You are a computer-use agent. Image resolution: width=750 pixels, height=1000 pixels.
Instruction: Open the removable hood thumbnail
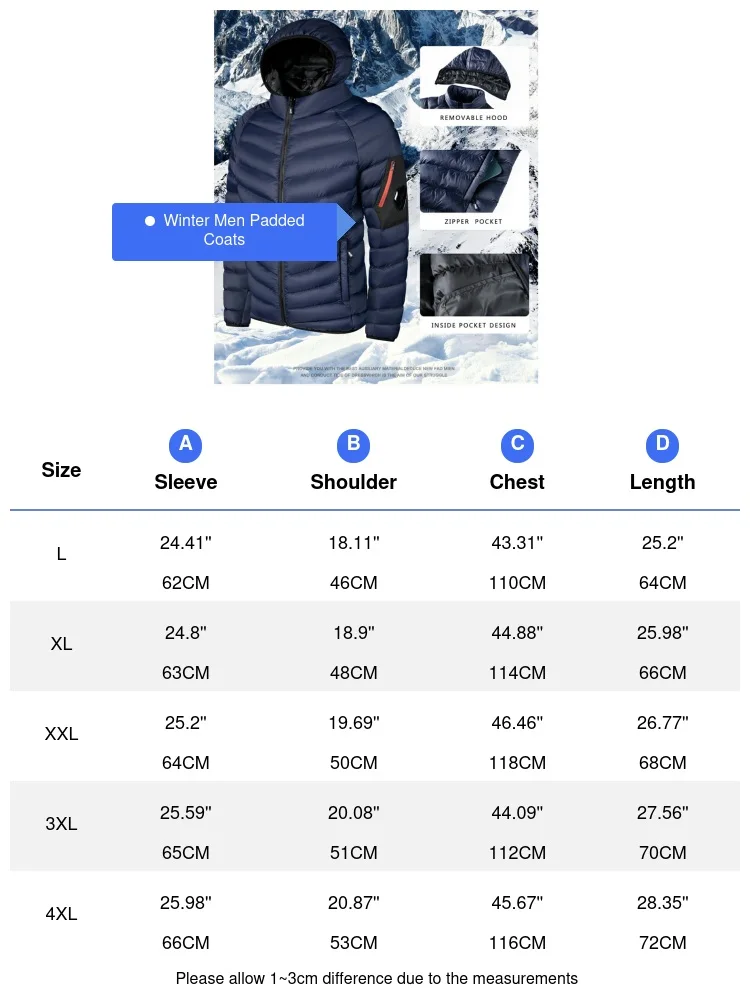tap(474, 85)
